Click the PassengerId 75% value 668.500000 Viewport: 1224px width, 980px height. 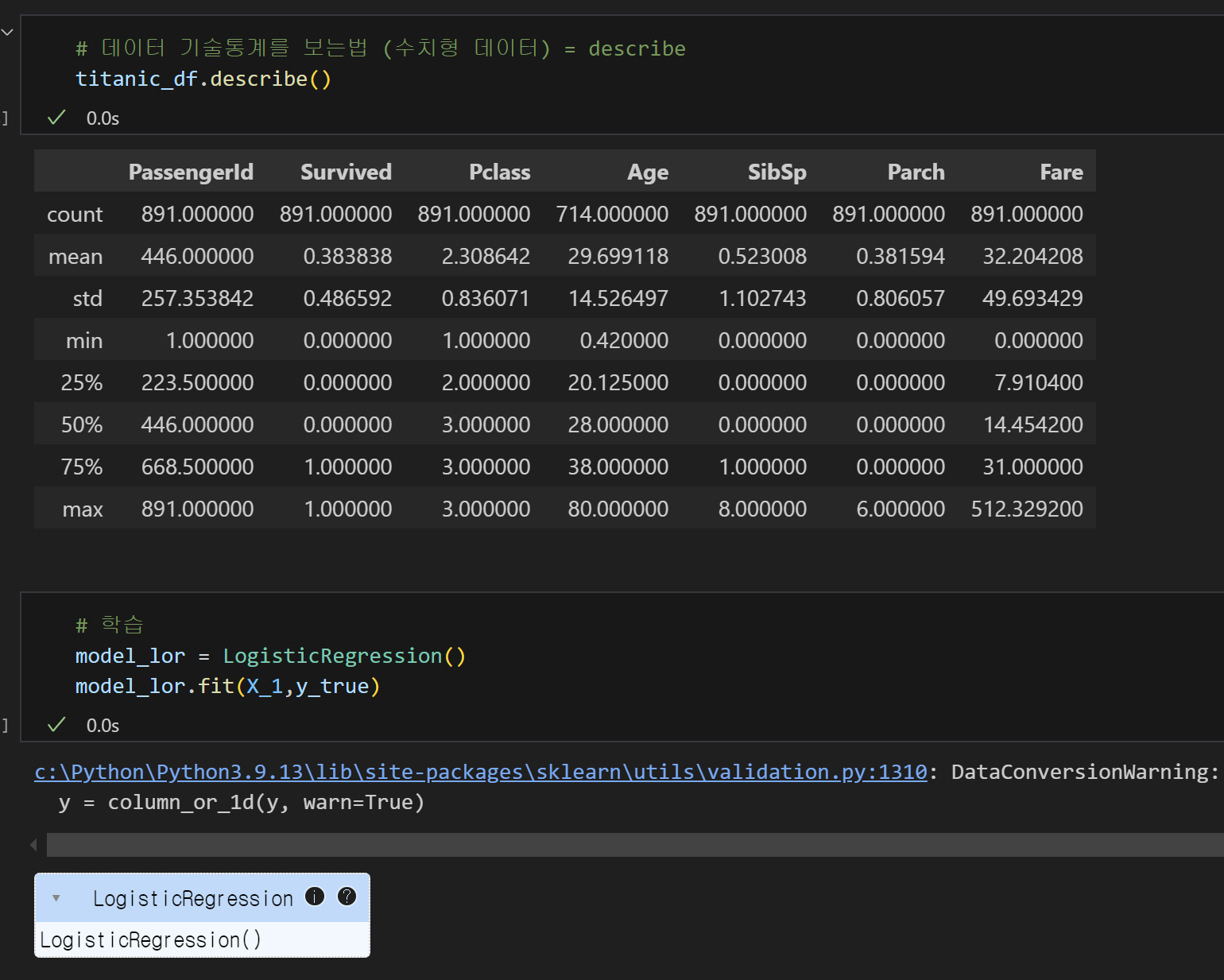tap(197, 467)
